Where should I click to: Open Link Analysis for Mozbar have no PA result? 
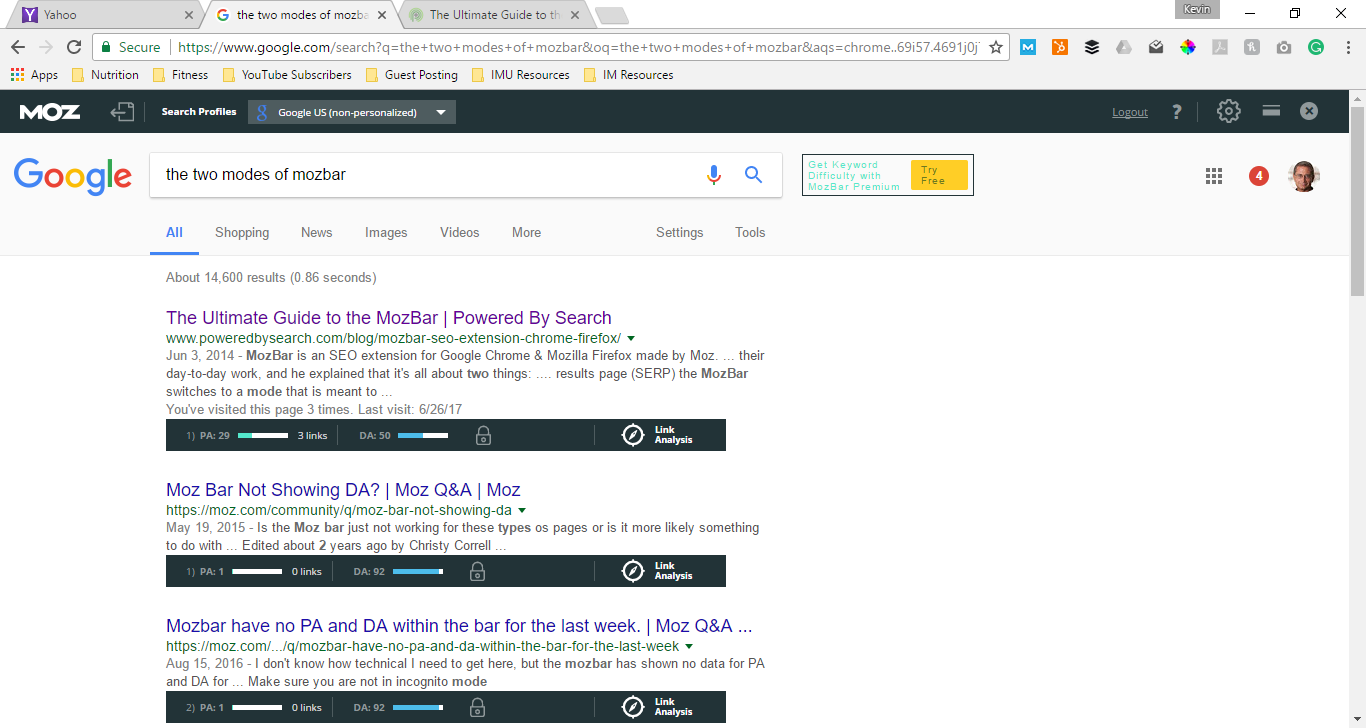pyautogui.click(x=657, y=707)
